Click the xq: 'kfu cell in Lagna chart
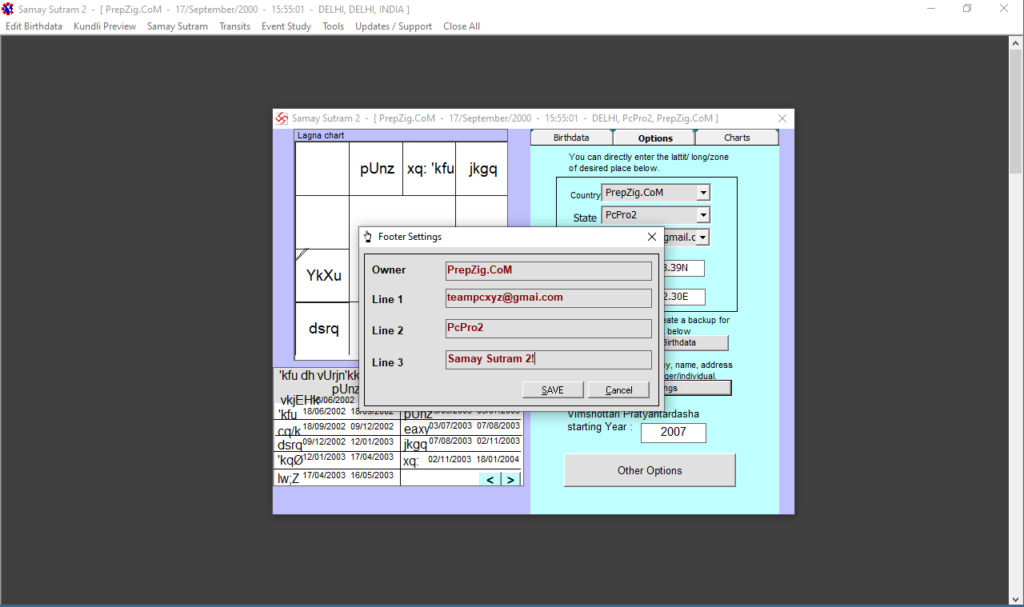1024x607 pixels. point(430,169)
